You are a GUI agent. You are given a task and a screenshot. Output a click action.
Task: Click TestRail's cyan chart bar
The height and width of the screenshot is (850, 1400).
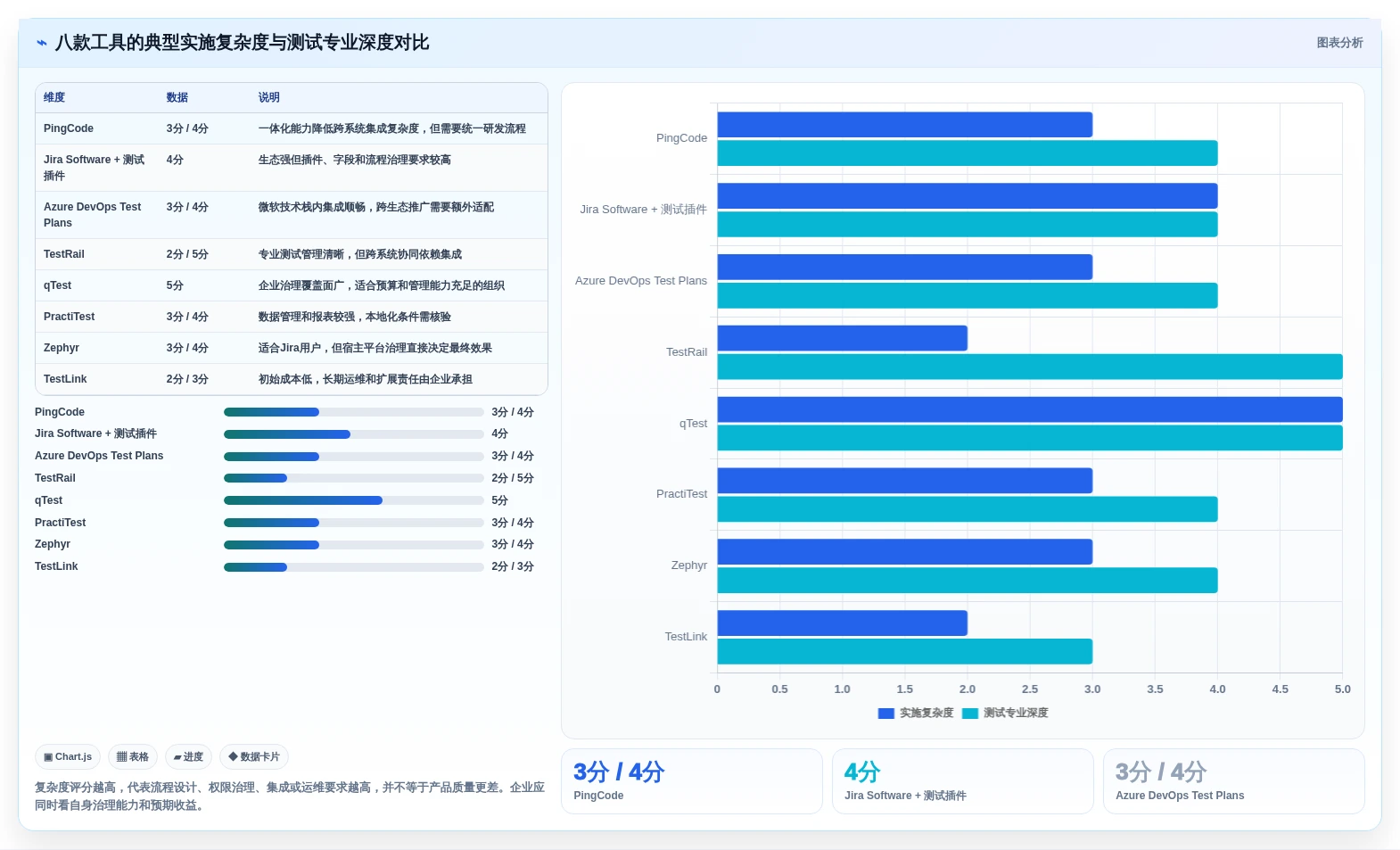pyautogui.click(x=1030, y=367)
